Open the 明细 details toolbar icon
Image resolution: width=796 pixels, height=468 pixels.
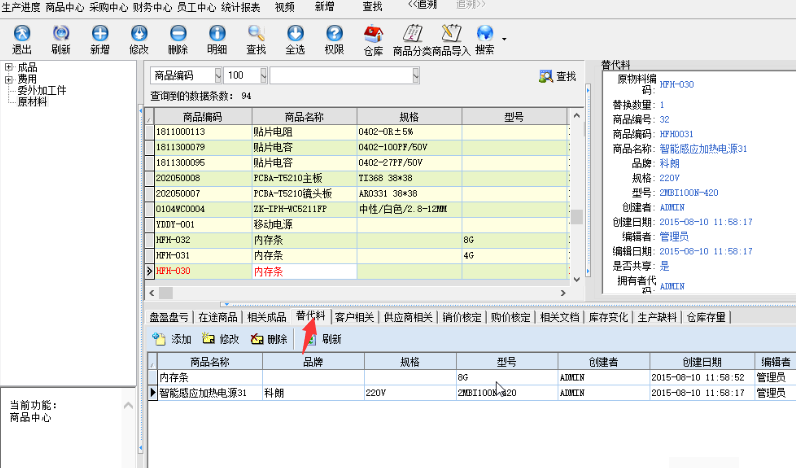click(x=217, y=40)
